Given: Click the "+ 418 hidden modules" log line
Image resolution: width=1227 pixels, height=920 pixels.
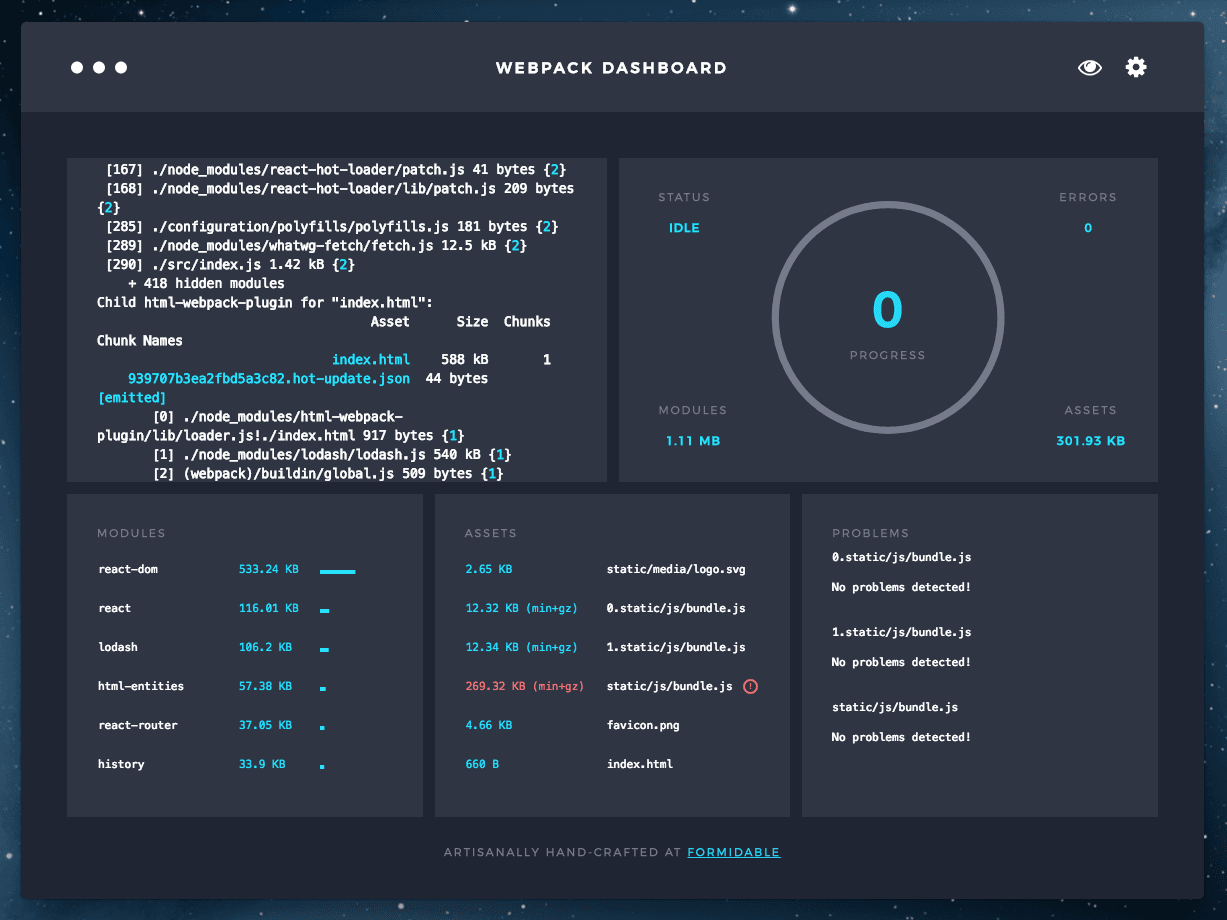Looking at the screenshot, I should pos(206,283).
